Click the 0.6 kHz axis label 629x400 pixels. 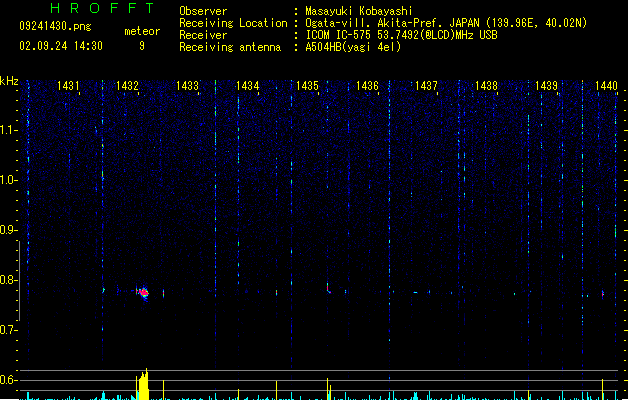[8, 380]
